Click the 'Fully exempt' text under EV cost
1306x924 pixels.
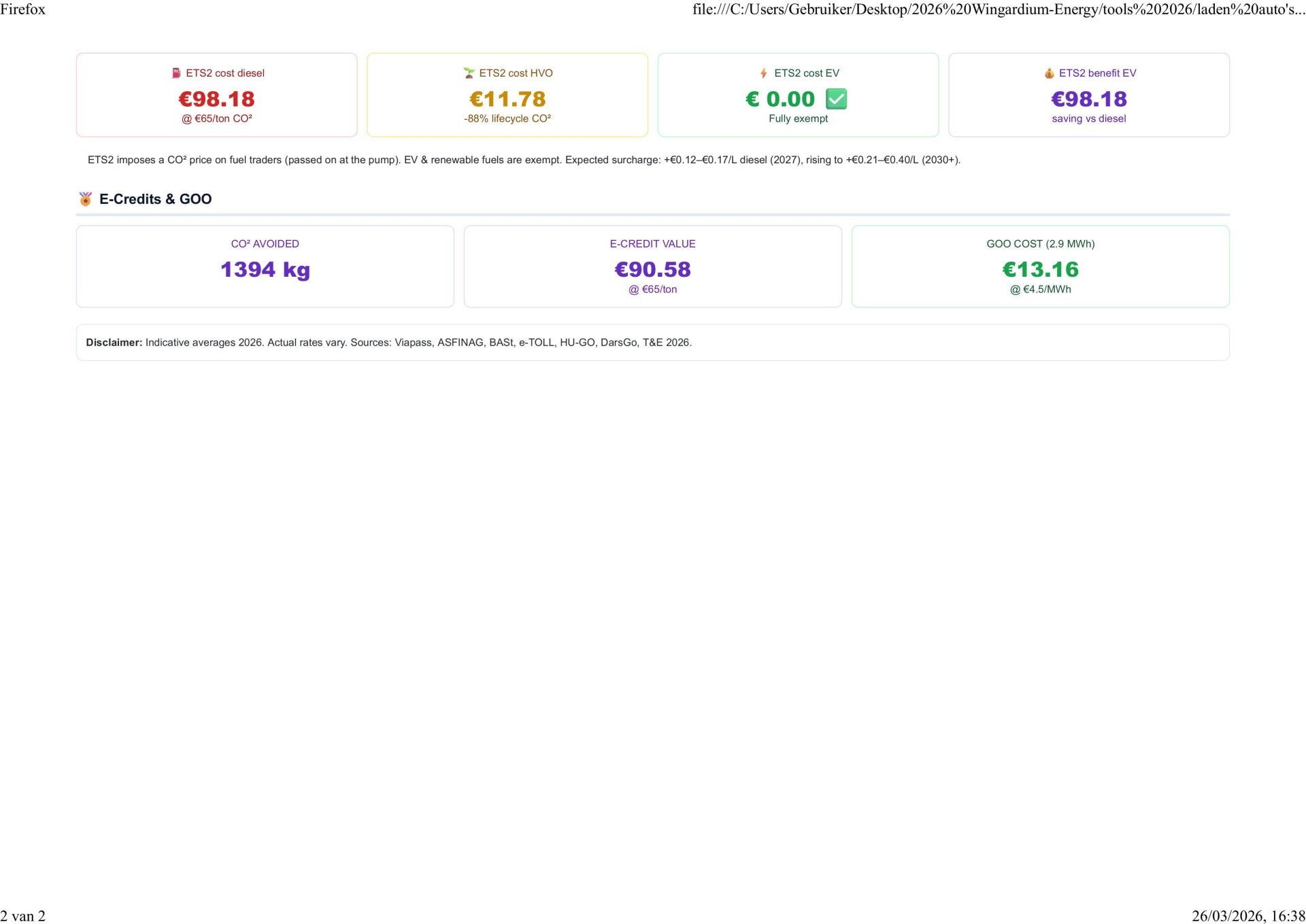pyautogui.click(x=798, y=119)
